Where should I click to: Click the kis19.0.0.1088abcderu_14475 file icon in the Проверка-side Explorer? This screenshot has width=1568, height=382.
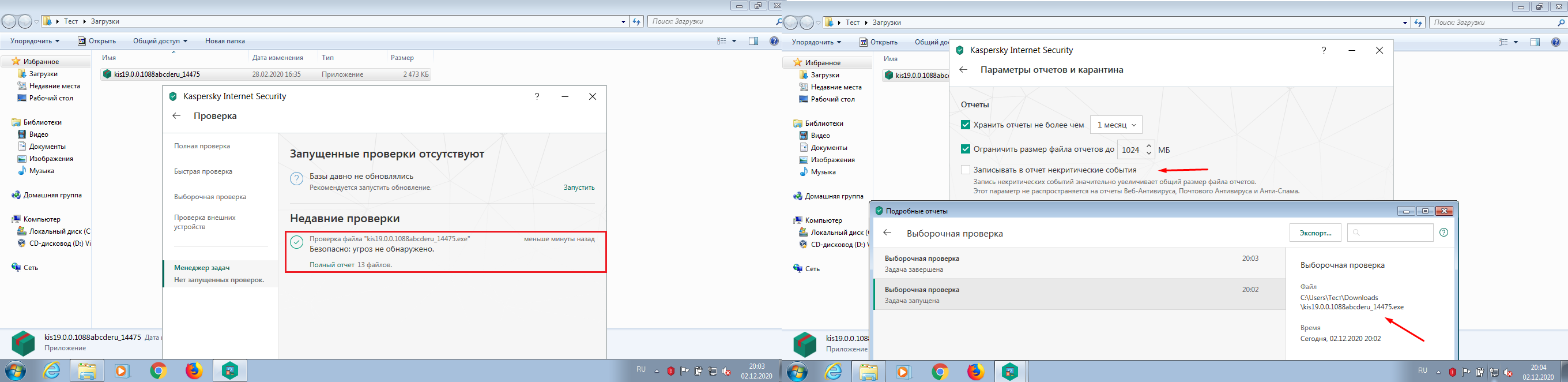point(107,74)
